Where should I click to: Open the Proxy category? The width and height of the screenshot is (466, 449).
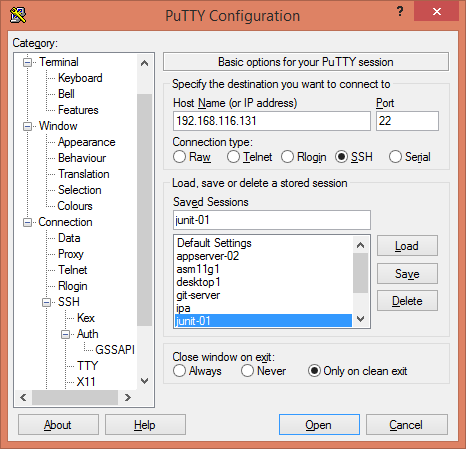(71, 254)
